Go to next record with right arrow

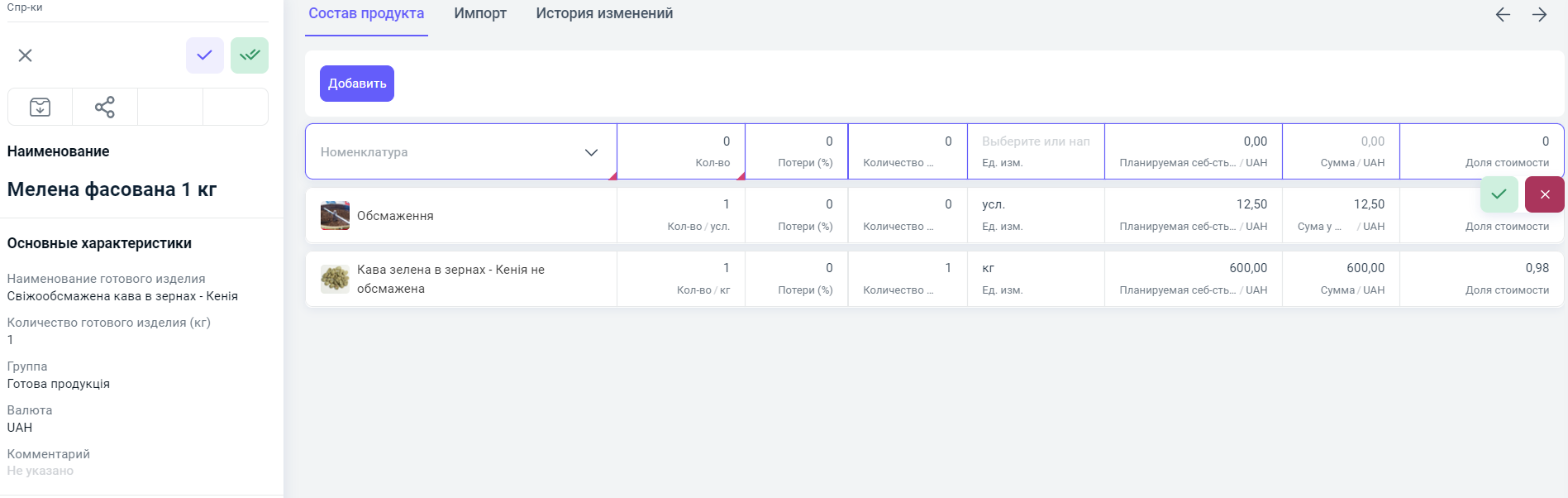[x=1539, y=15]
